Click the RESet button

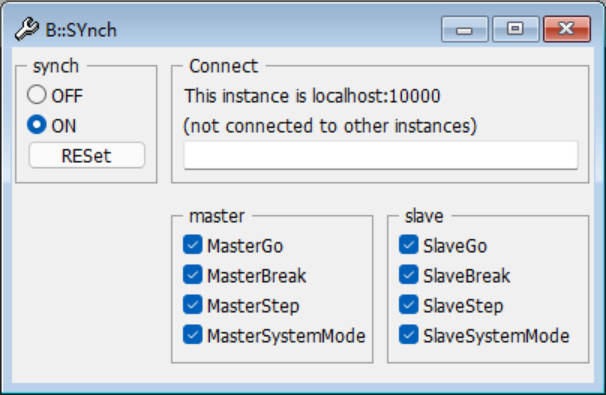87,155
